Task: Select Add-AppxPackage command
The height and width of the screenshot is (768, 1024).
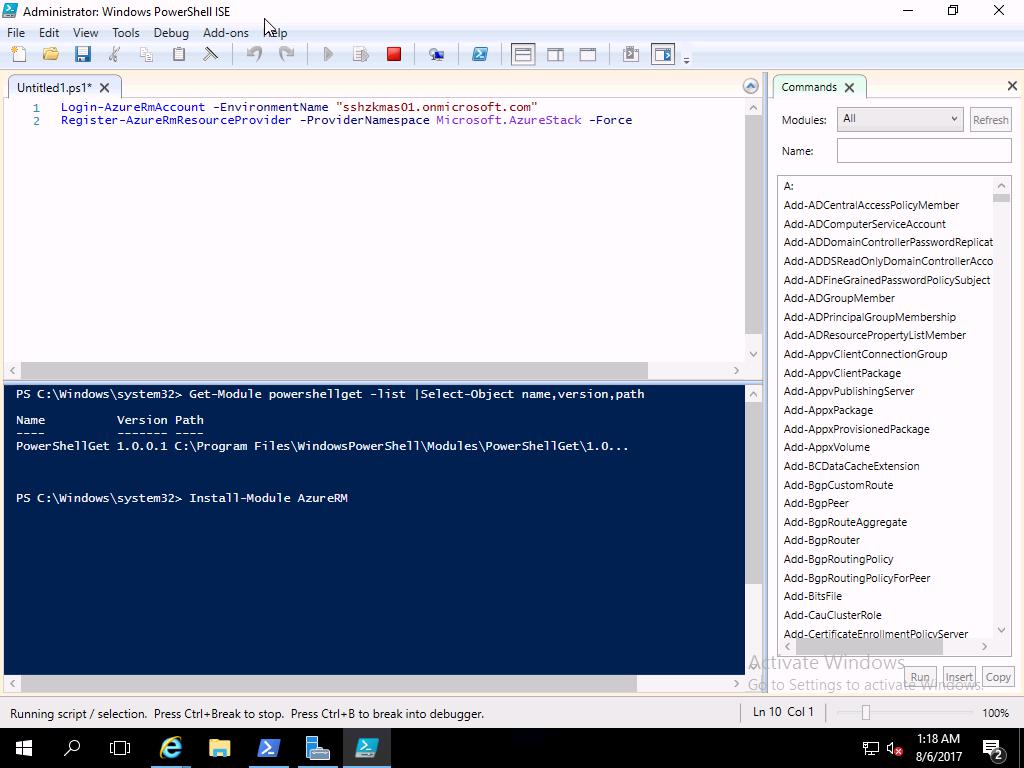Action: 828,411
